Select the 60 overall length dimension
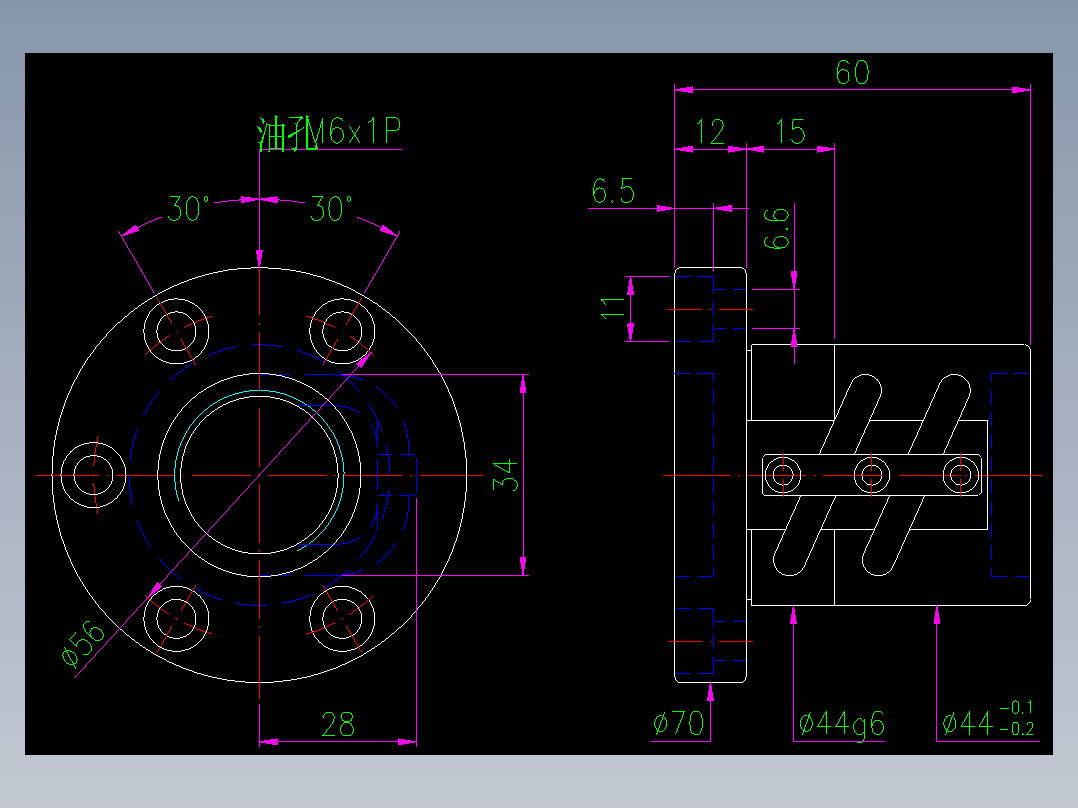This screenshot has width=1078, height=808. click(852, 72)
